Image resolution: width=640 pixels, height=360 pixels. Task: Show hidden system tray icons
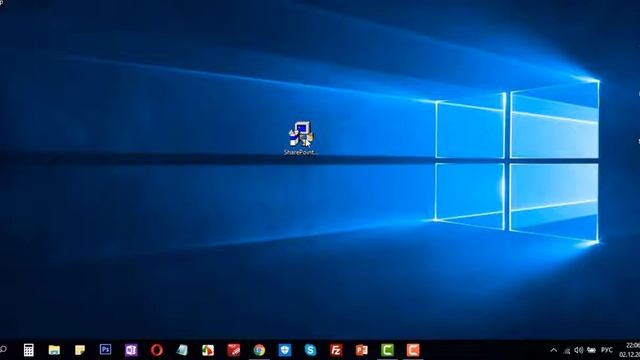(x=553, y=350)
